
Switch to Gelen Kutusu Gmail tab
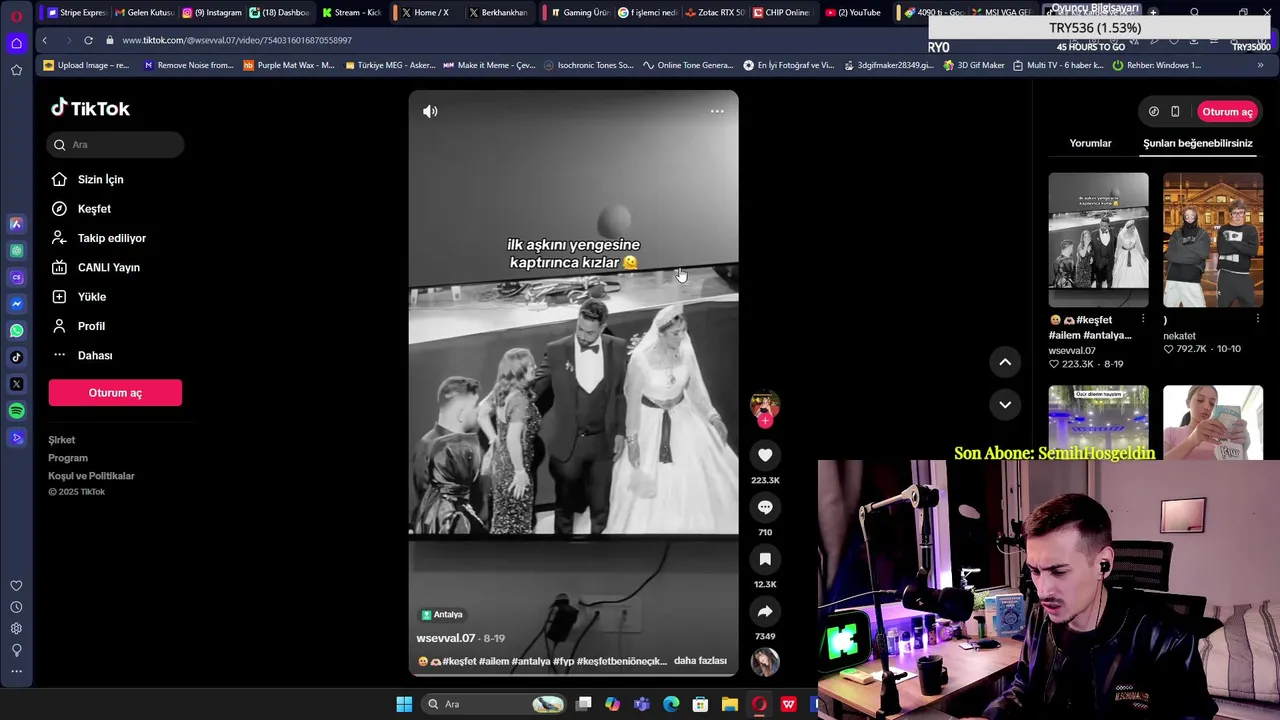click(x=144, y=13)
